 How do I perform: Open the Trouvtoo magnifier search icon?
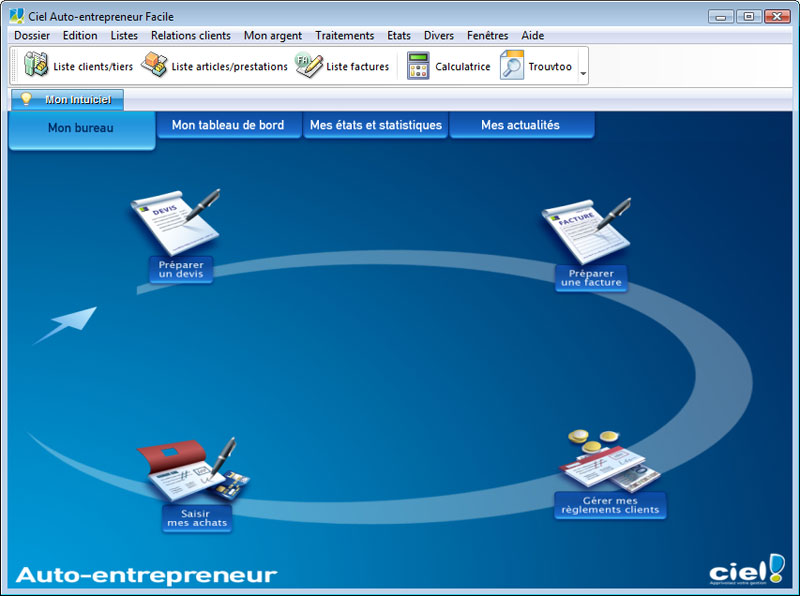tap(511, 65)
